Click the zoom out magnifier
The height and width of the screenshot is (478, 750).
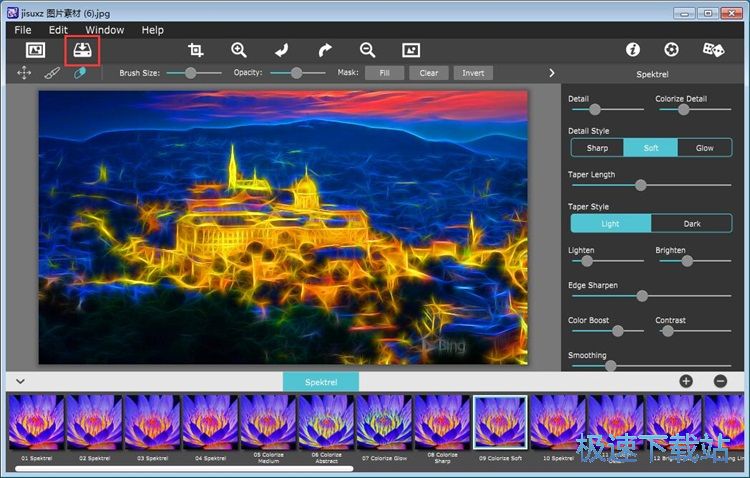click(x=367, y=49)
